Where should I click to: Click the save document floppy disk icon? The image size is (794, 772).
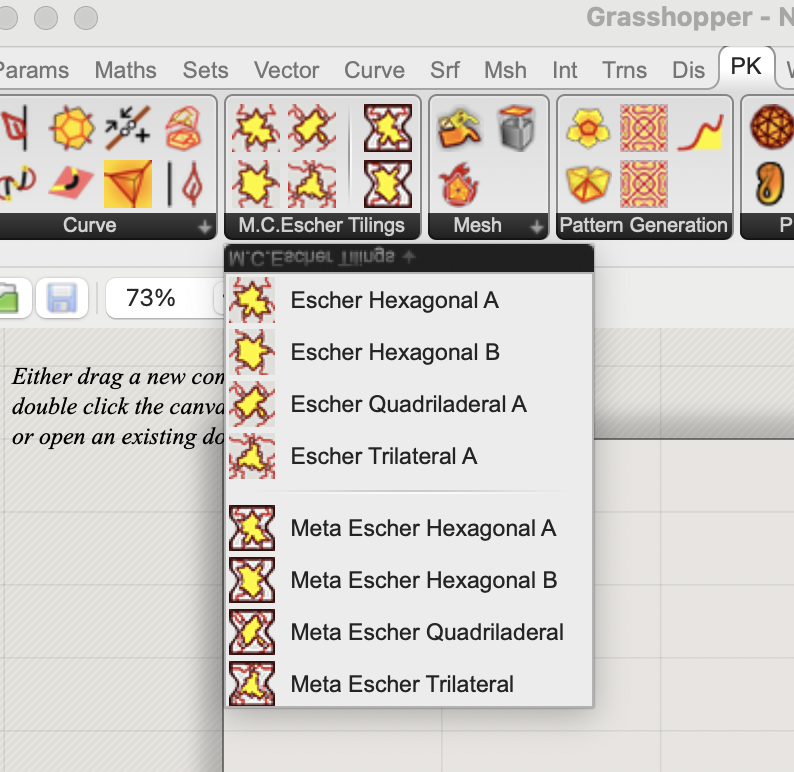pos(62,298)
